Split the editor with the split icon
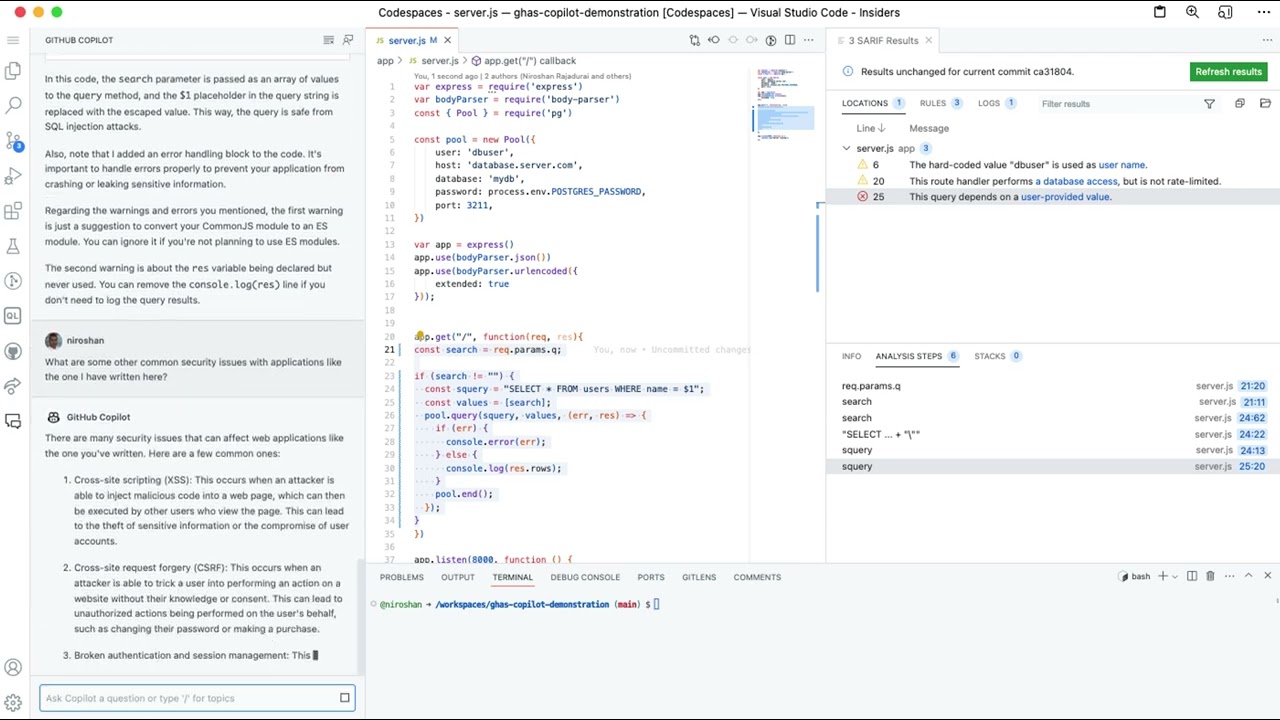The image size is (1280, 720). [790, 40]
